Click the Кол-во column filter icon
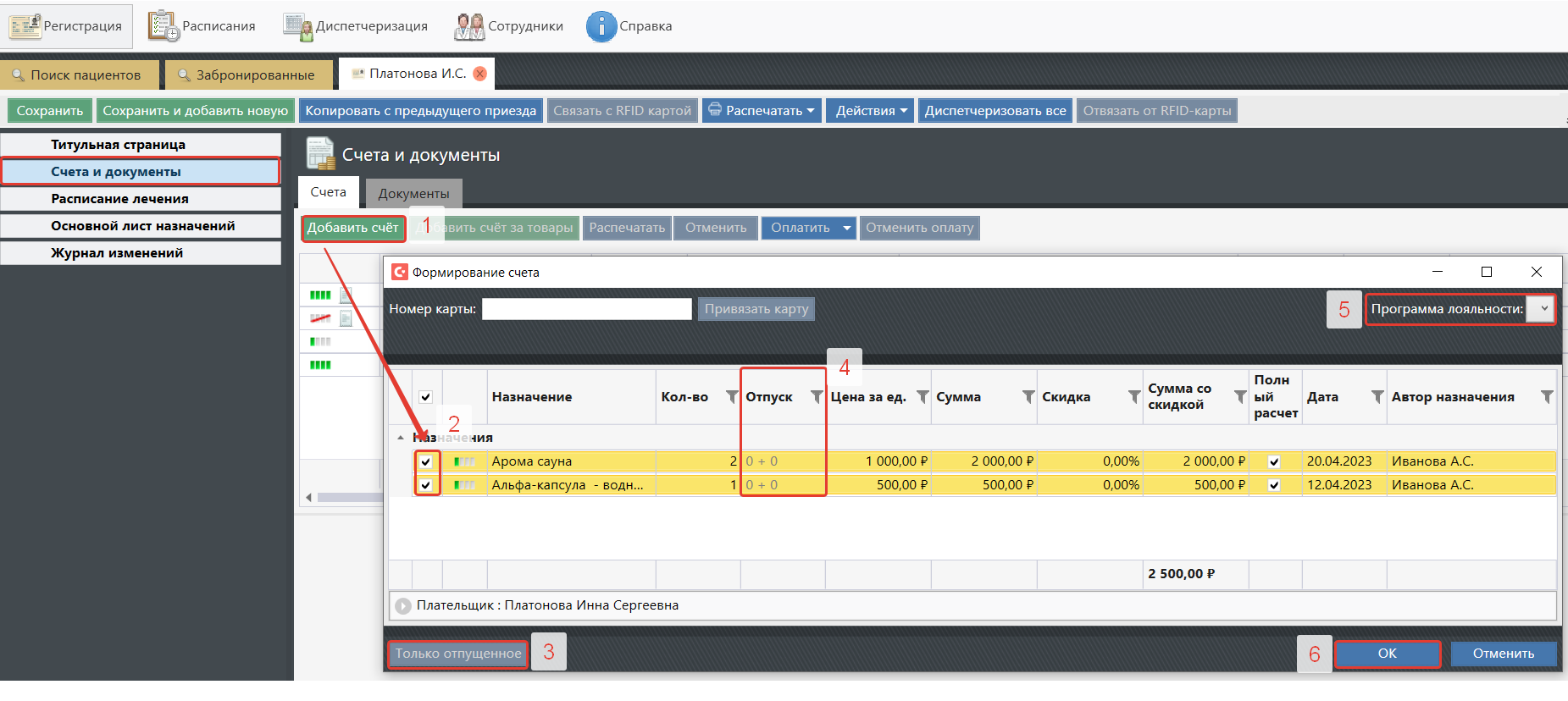The image size is (1568, 701). click(732, 397)
